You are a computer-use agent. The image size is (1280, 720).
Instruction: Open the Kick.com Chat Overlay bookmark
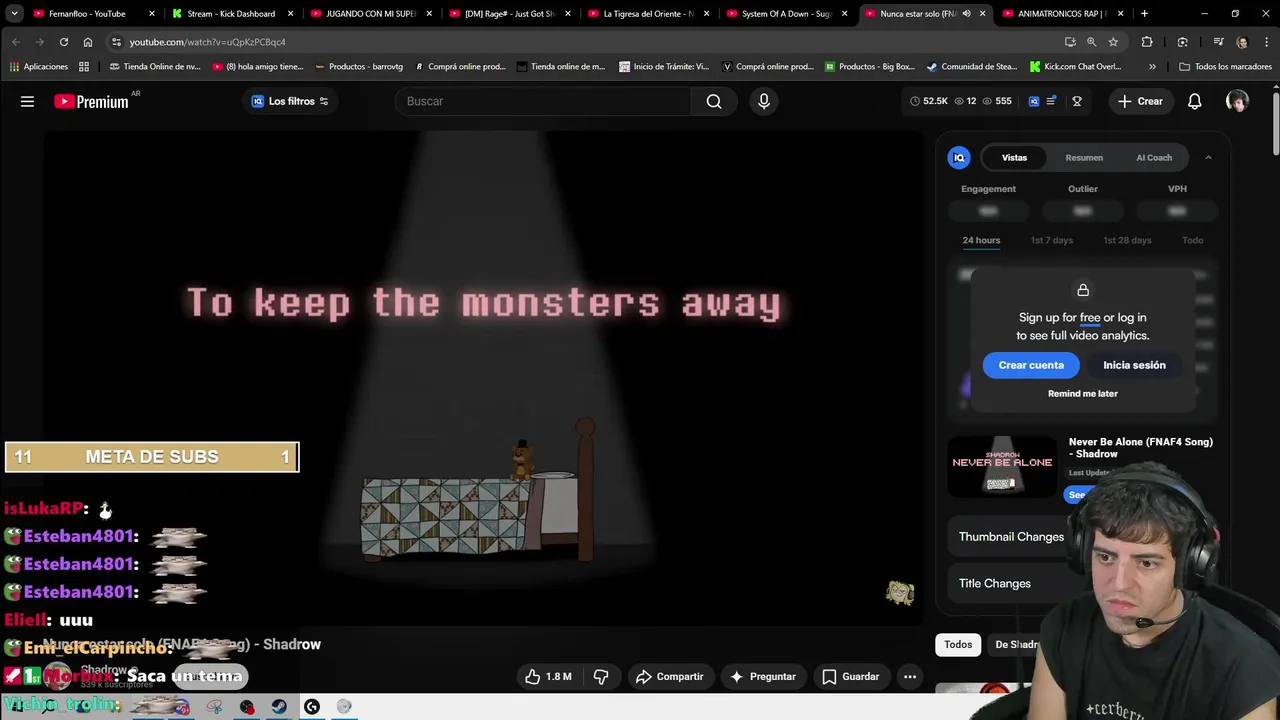[1076, 67]
